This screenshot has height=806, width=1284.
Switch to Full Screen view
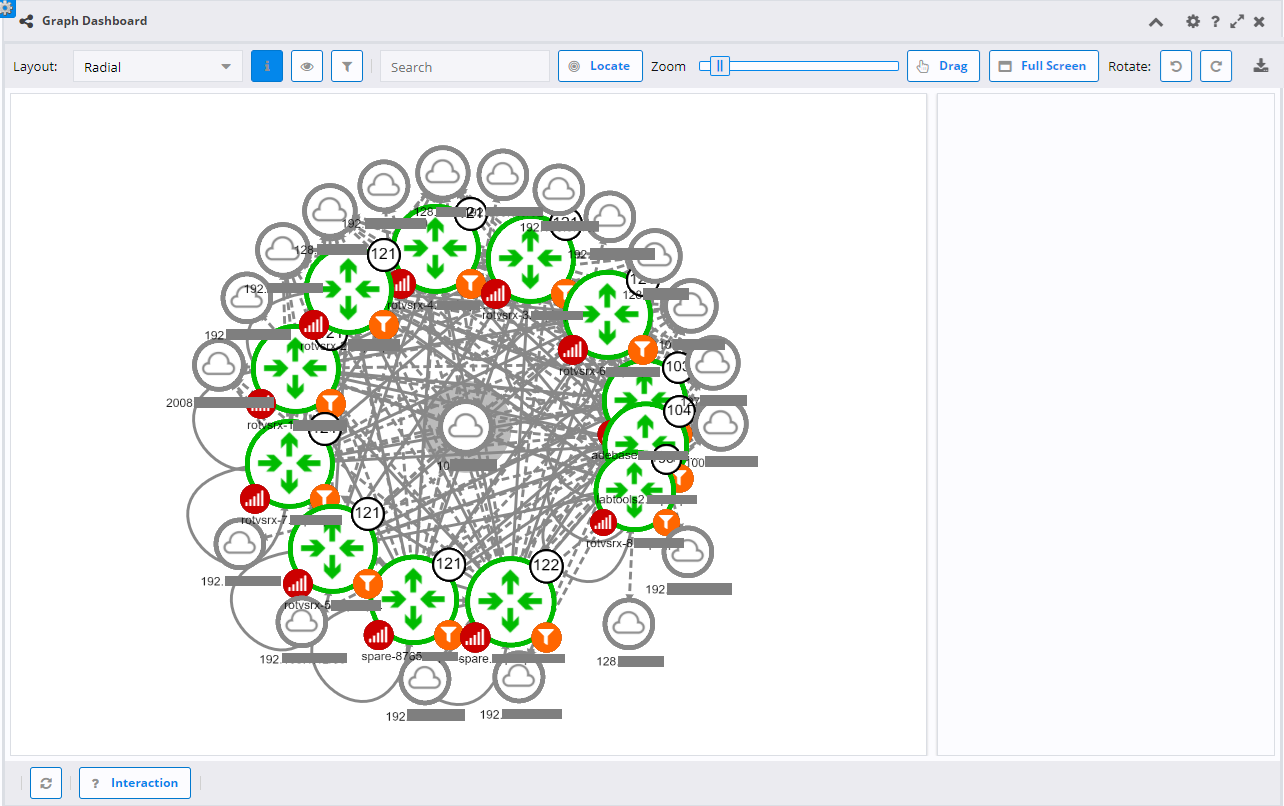1043,66
